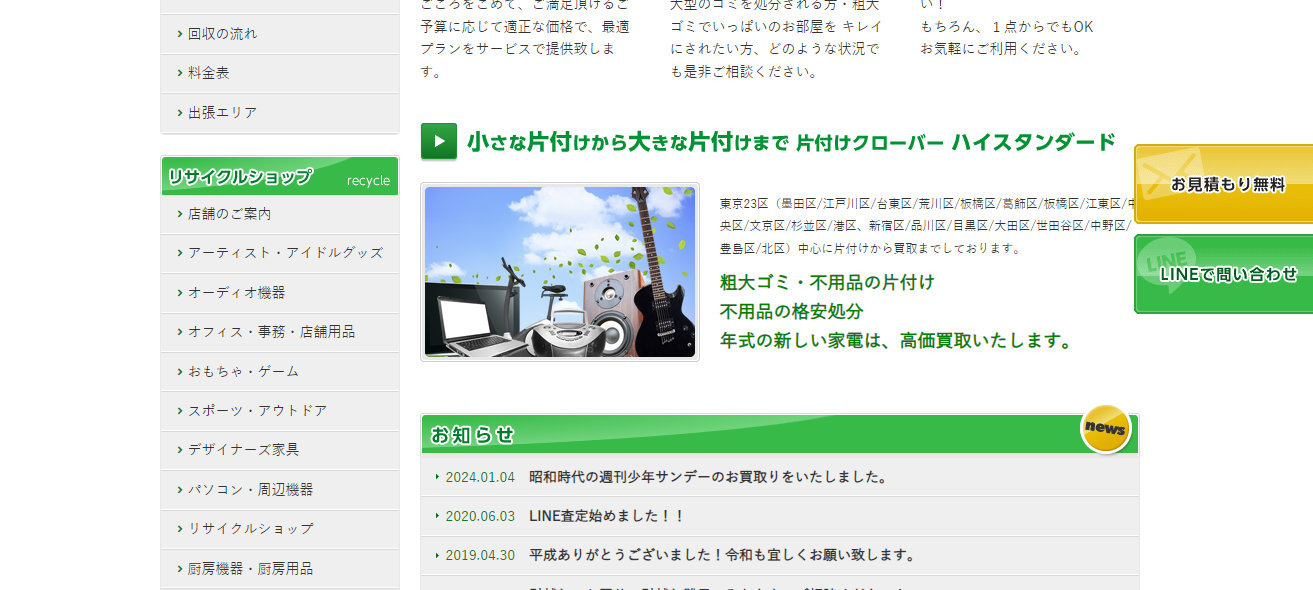Screen dimensions: 1313x590
Task: Open the LINE査定始めました news entry
Action: point(607,516)
